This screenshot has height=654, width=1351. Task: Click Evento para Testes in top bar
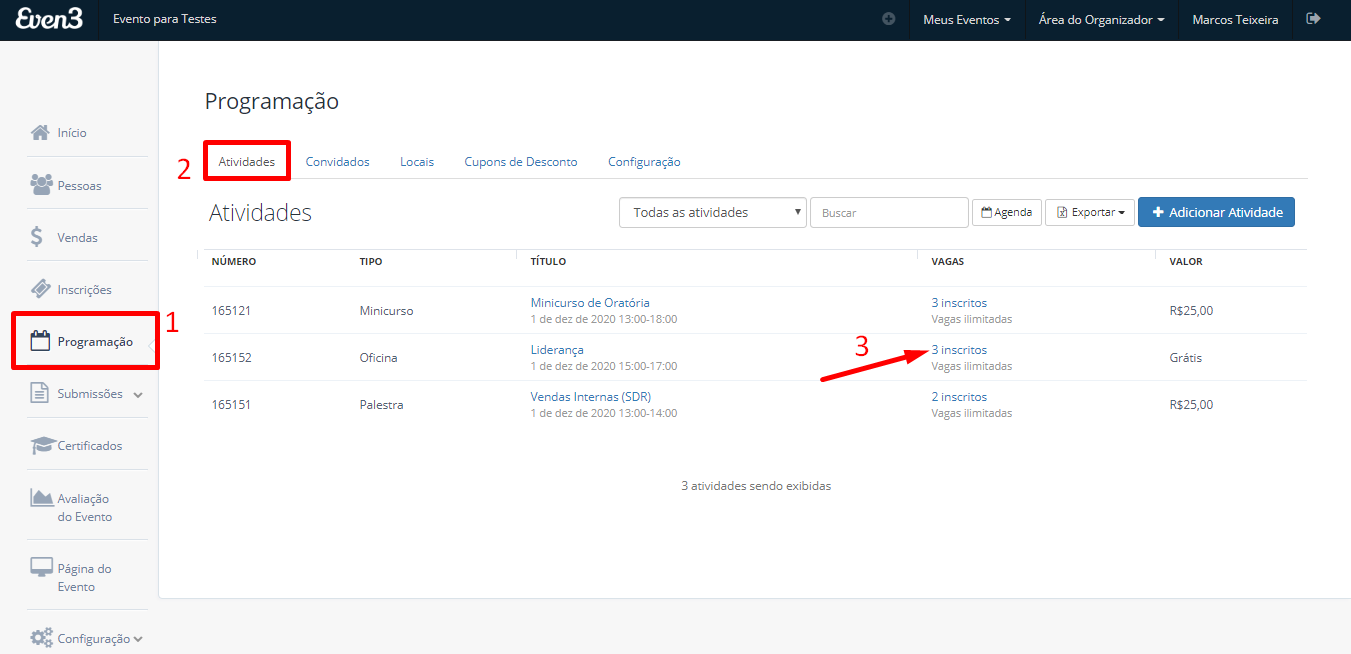coord(165,19)
